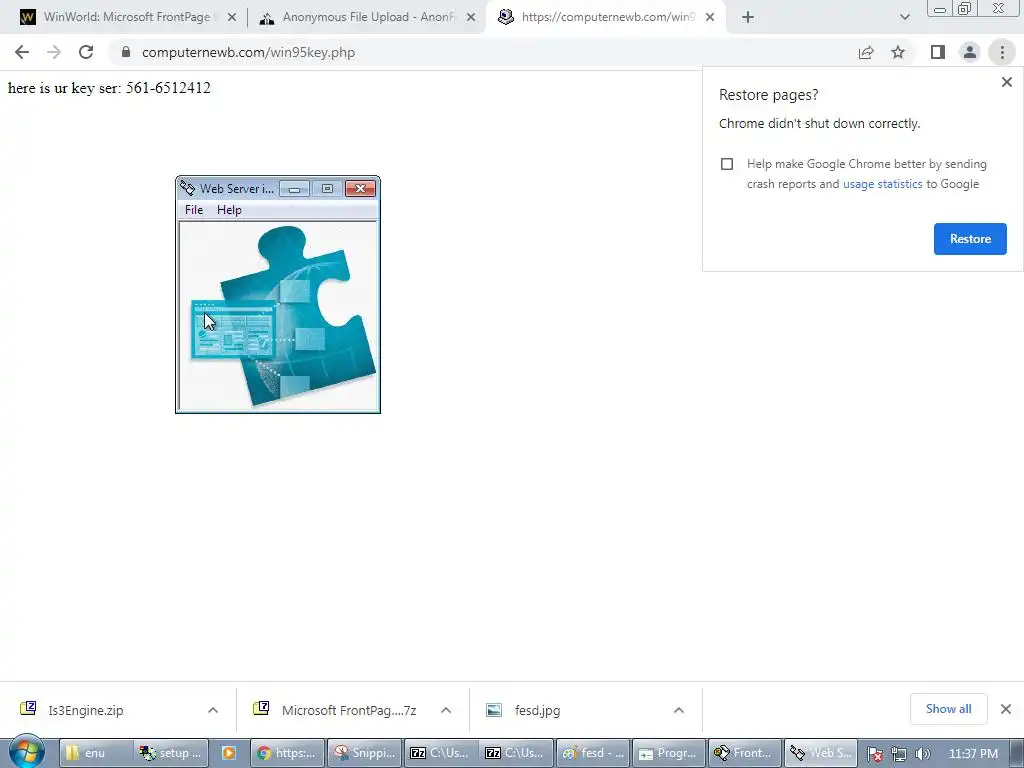This screenshot has width=1024, height=768.
Task: Close the Web Server window
Action: 360,189
